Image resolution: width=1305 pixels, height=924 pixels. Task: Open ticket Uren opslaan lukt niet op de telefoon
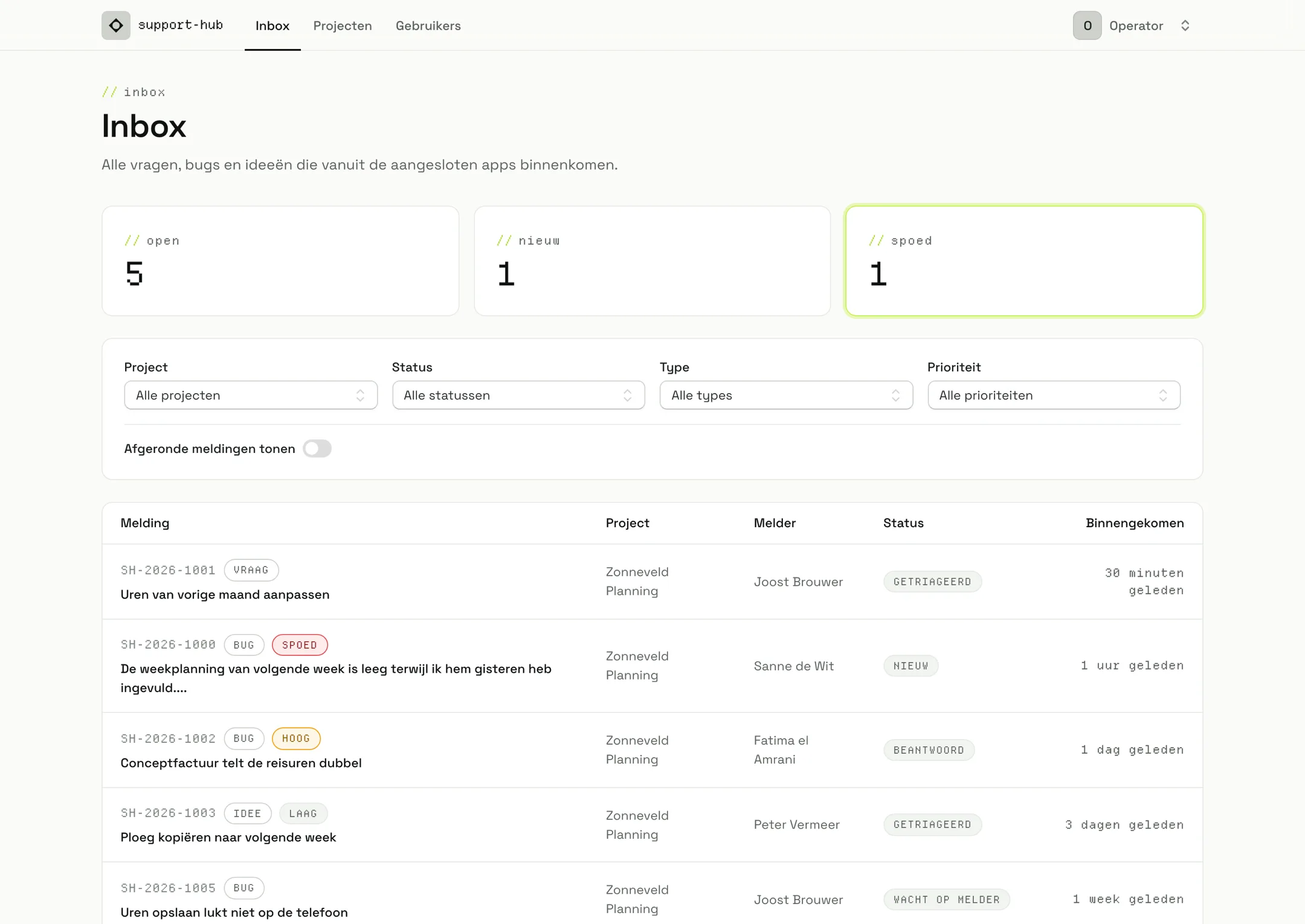[x=234, y=912]
